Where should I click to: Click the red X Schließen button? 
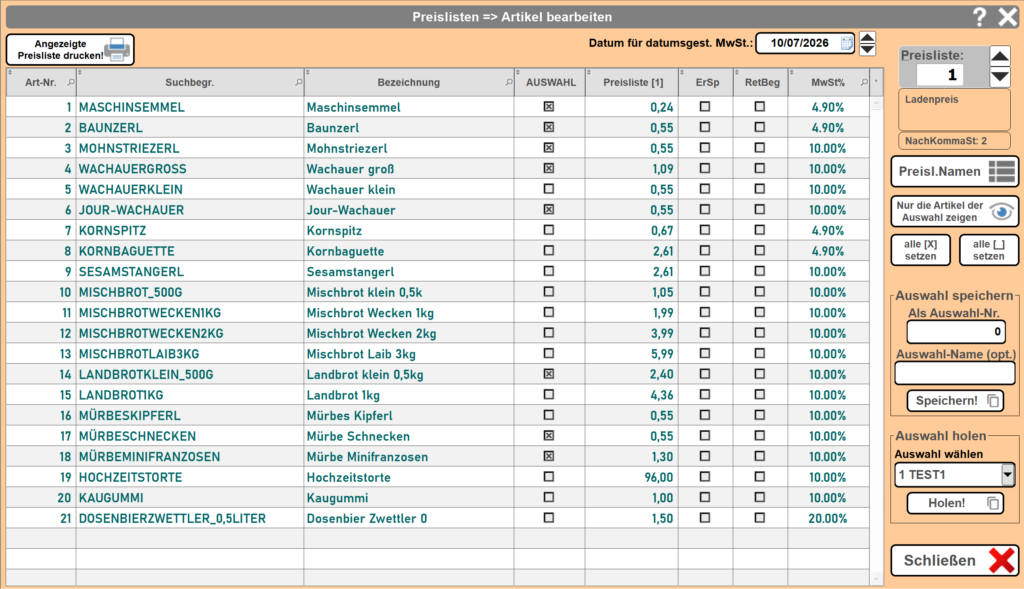[954, 560]
